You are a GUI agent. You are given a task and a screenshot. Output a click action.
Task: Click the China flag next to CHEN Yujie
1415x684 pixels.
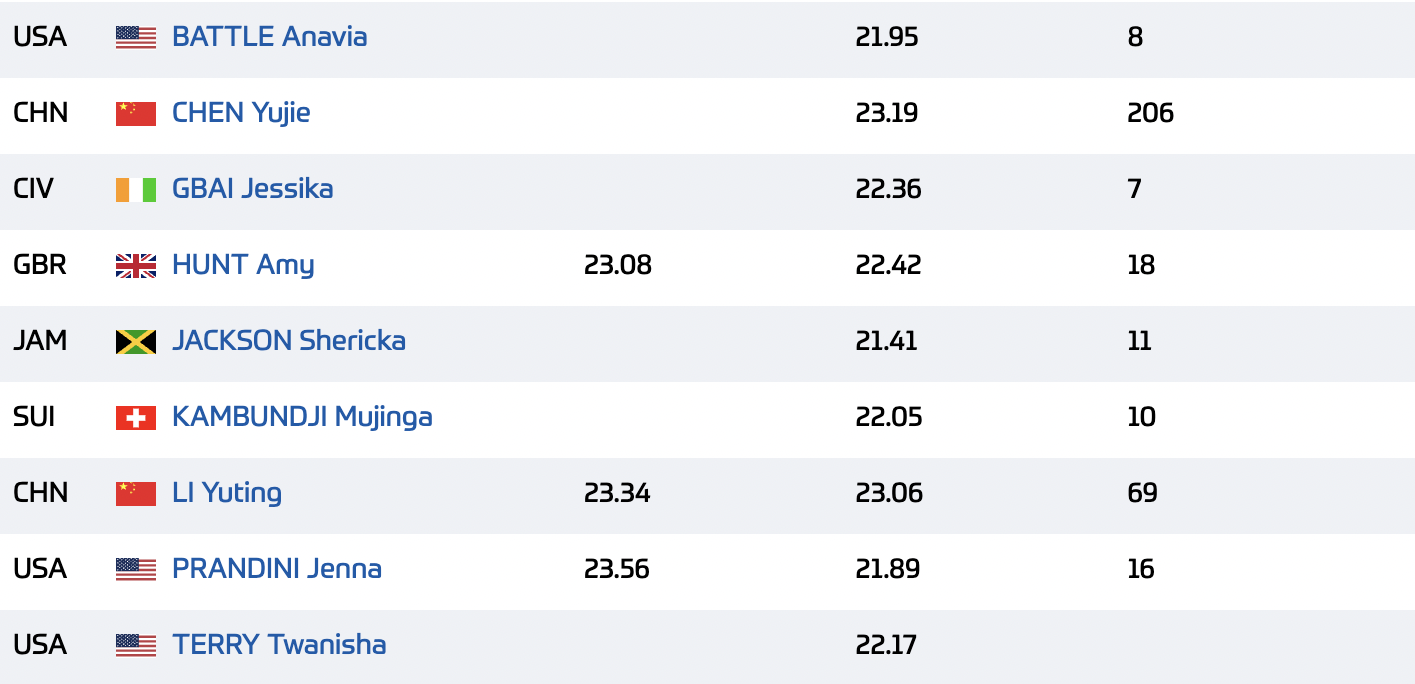coord(136,114)
